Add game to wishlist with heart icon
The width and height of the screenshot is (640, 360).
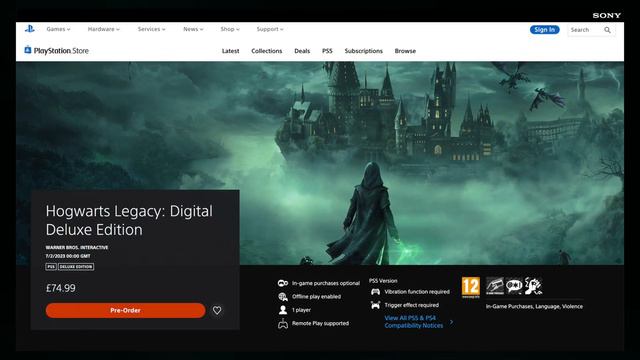(217, 310)
